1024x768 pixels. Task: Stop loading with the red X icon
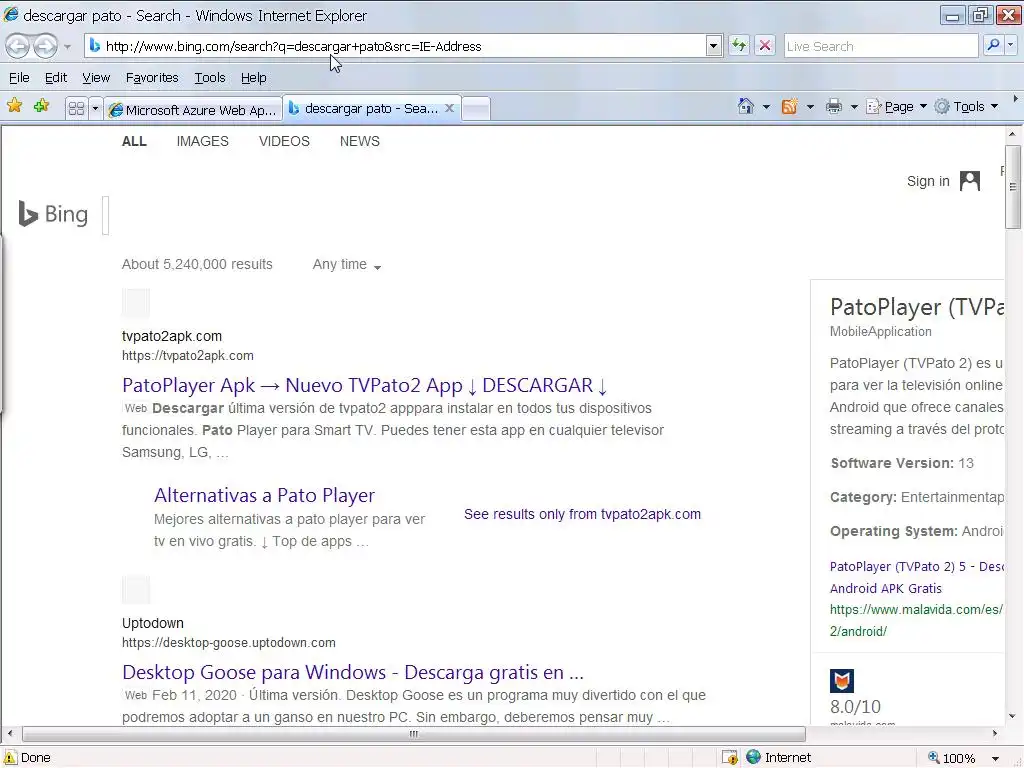pyautogui.click(x=765, y=46)
